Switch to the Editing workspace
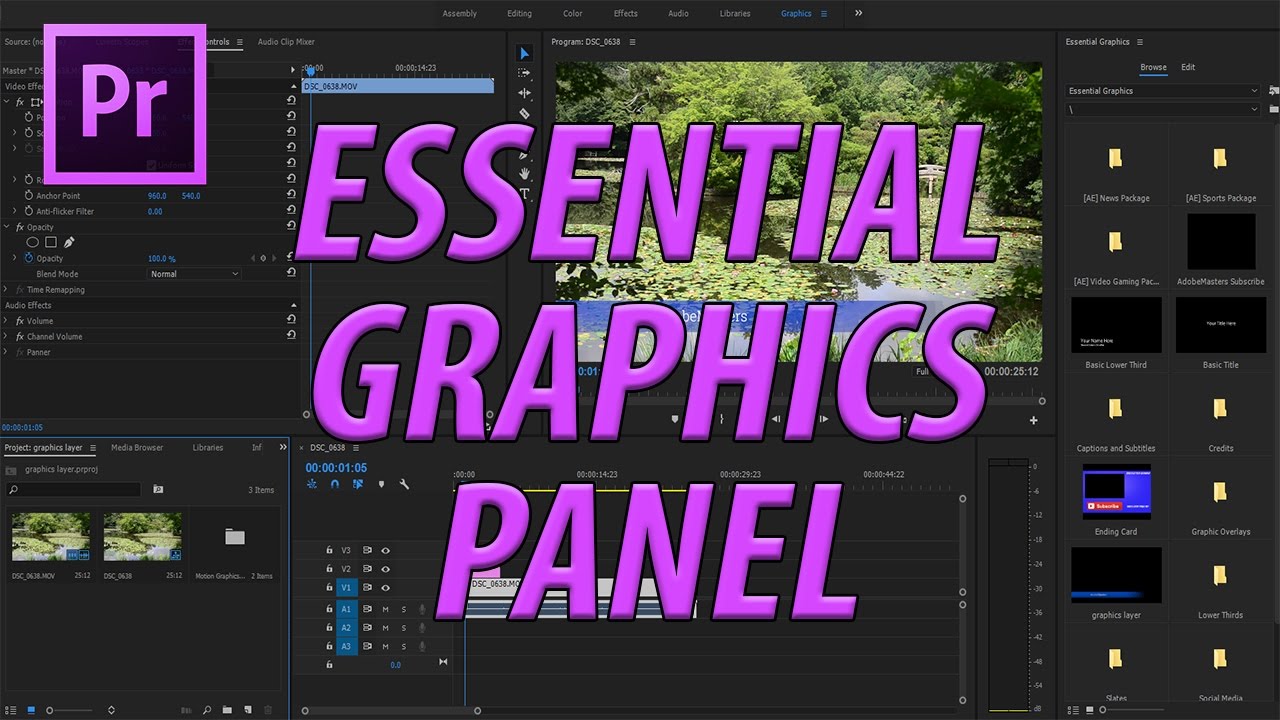 click(x=519, y=13)
